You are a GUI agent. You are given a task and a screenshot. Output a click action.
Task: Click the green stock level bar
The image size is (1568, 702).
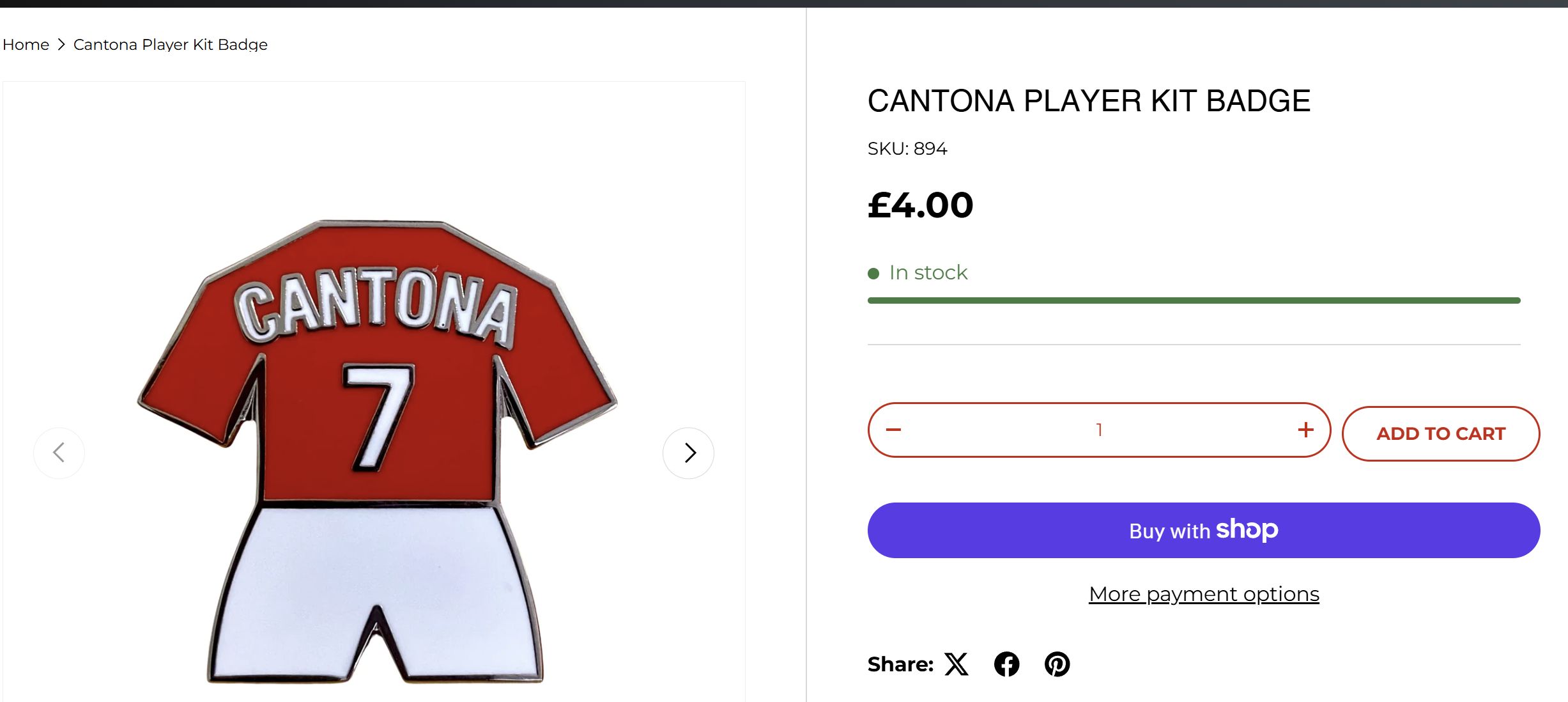pos(1194,300)
